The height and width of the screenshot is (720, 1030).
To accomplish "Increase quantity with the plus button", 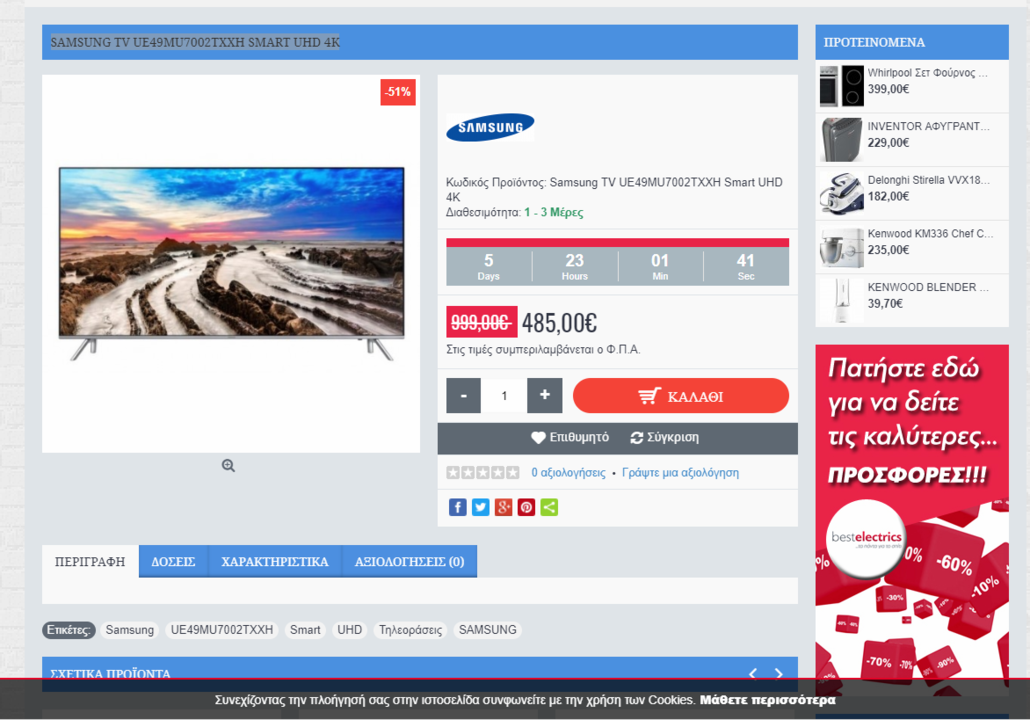I will (545, 395).
